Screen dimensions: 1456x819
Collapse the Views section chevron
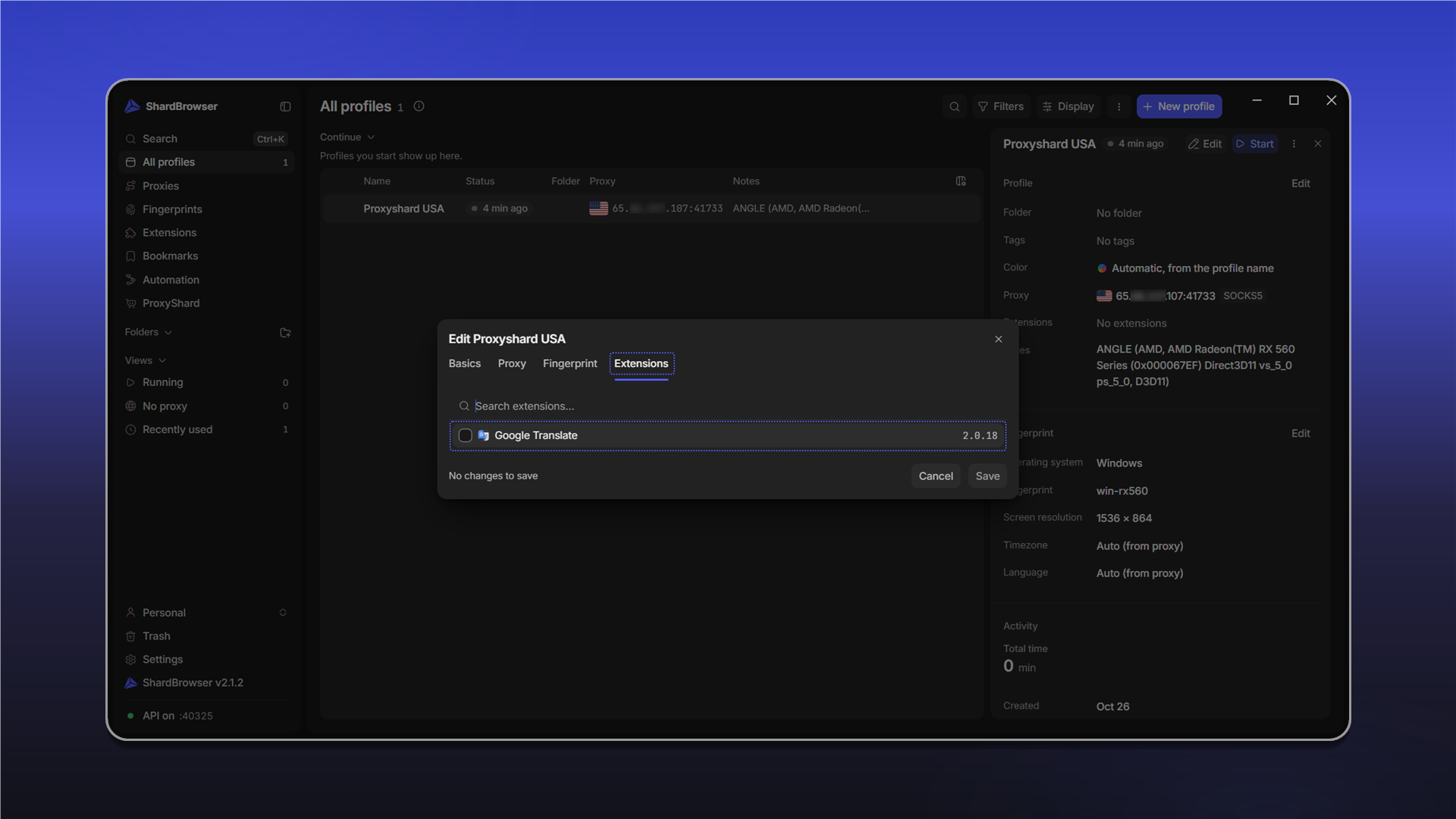[x=162, y=361]
